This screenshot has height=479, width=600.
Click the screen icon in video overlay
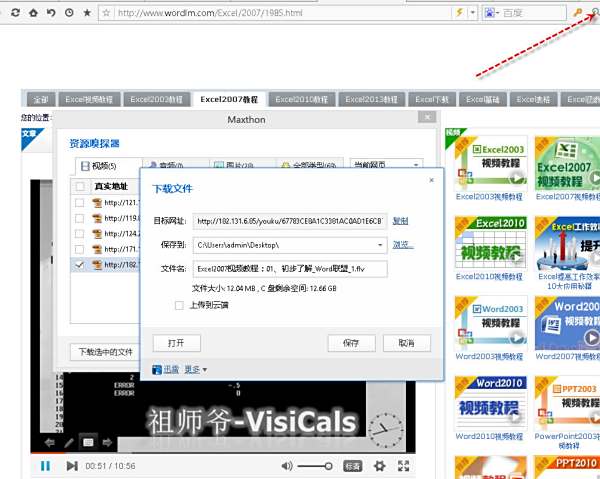(x=88, y=443)
